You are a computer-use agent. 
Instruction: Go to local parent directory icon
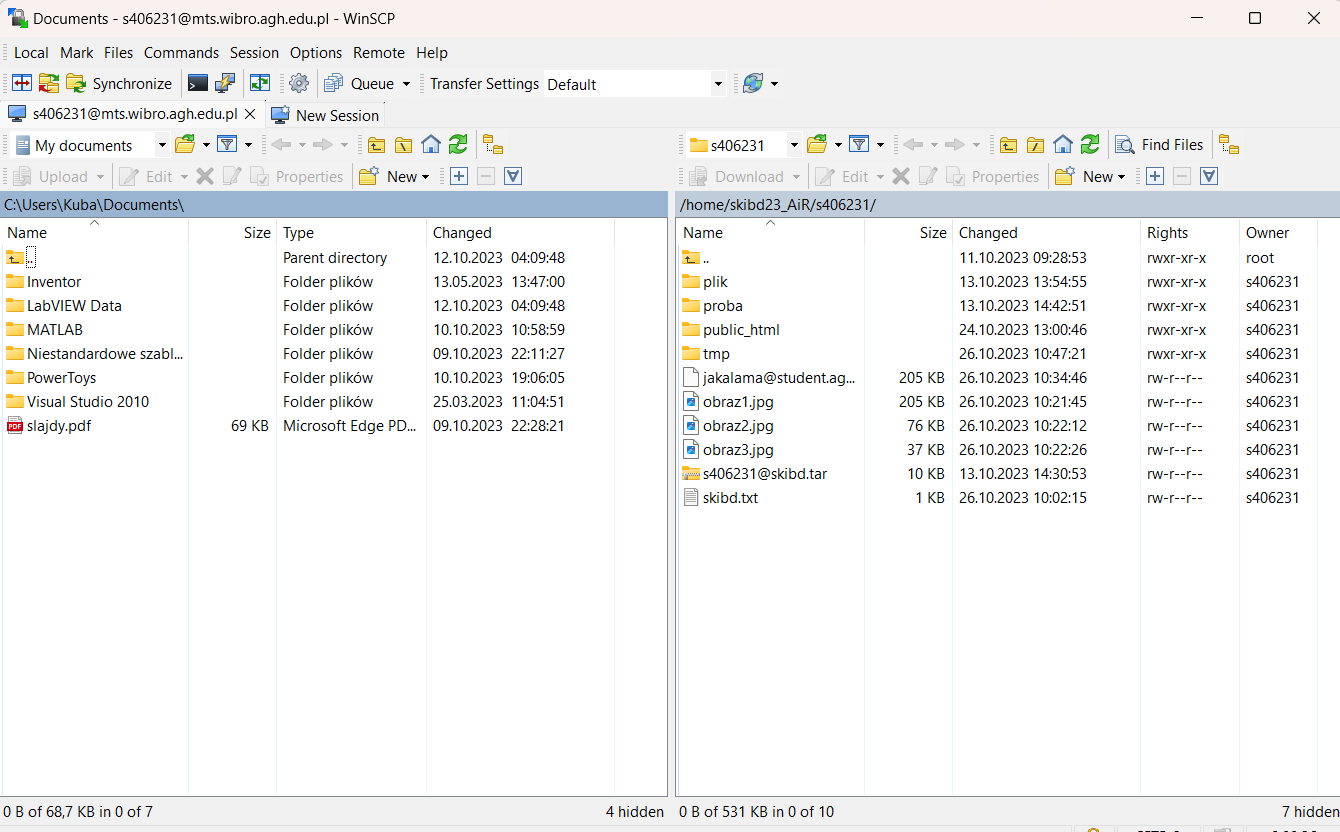pyautogui.click(x=376, y=145)
